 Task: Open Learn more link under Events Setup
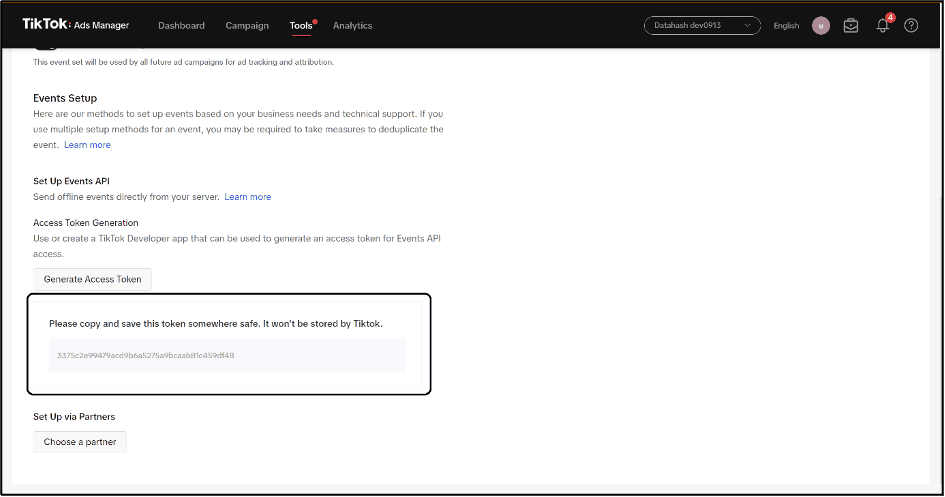(87, 145)
